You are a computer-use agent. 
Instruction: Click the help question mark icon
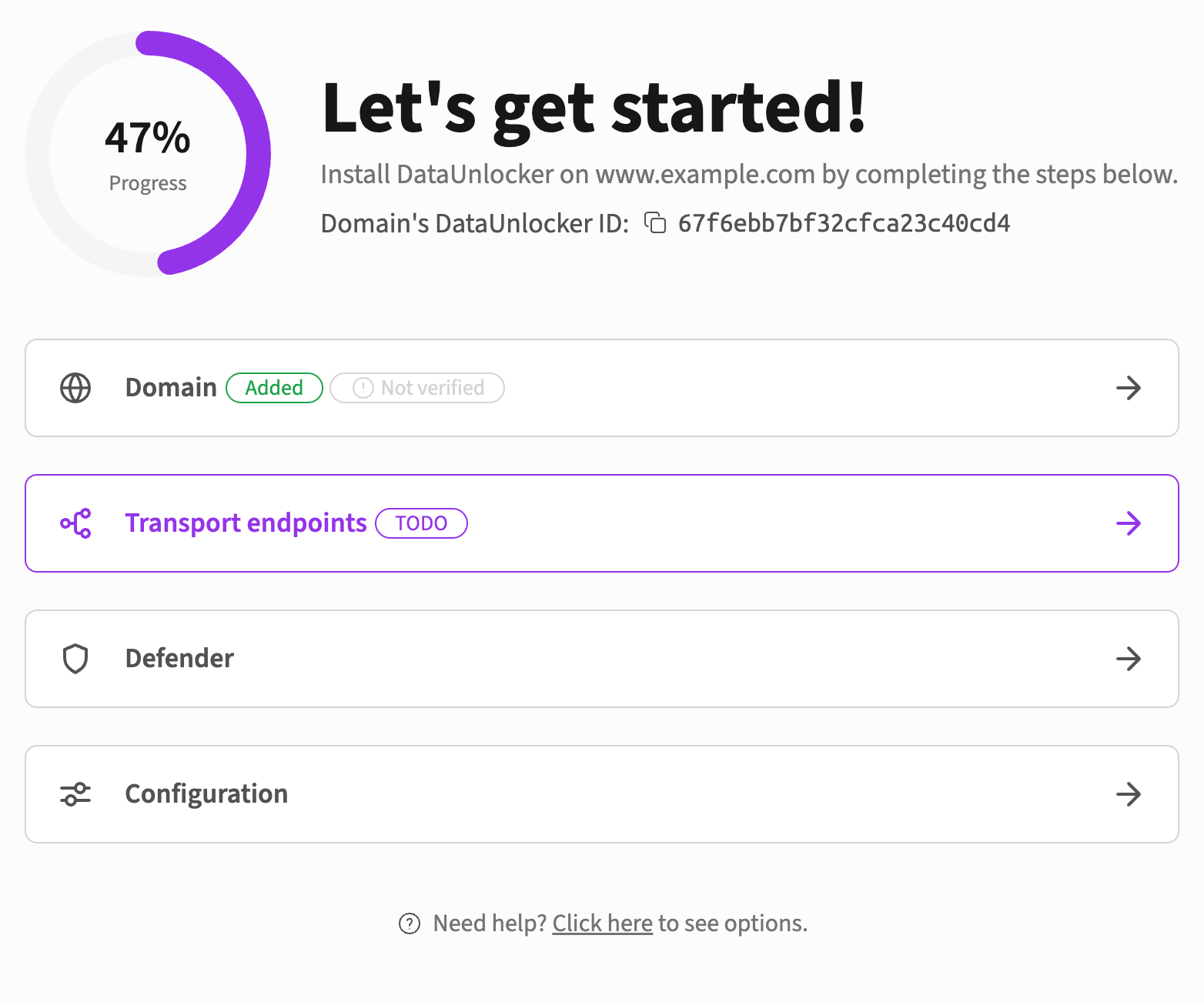(410, 924)
